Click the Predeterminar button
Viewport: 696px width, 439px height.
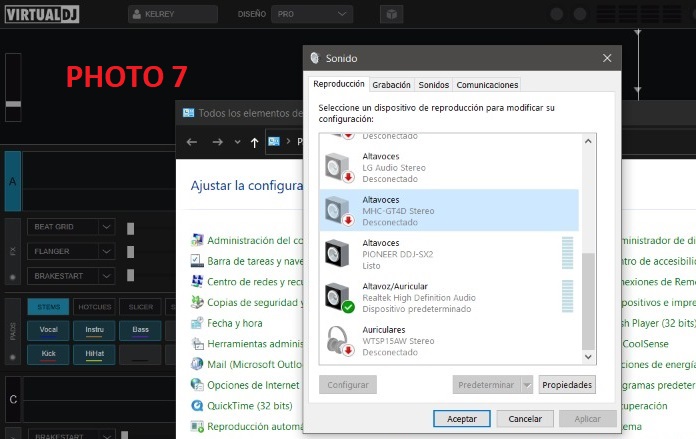[x=486, y=385]
